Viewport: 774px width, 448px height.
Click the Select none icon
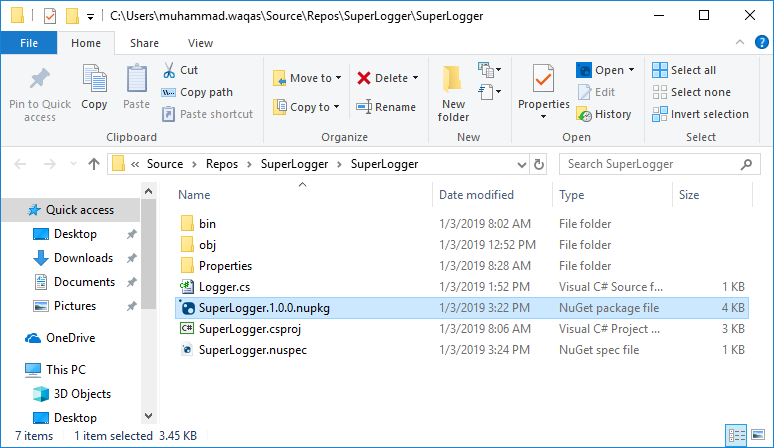coord(659,92)
